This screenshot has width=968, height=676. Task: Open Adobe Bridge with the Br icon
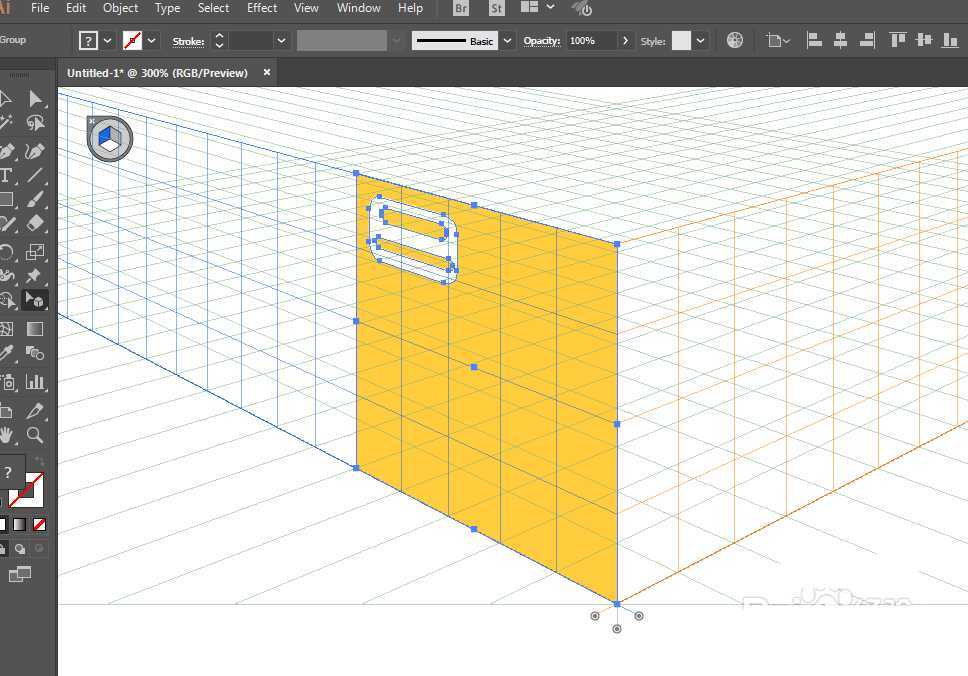461,9
